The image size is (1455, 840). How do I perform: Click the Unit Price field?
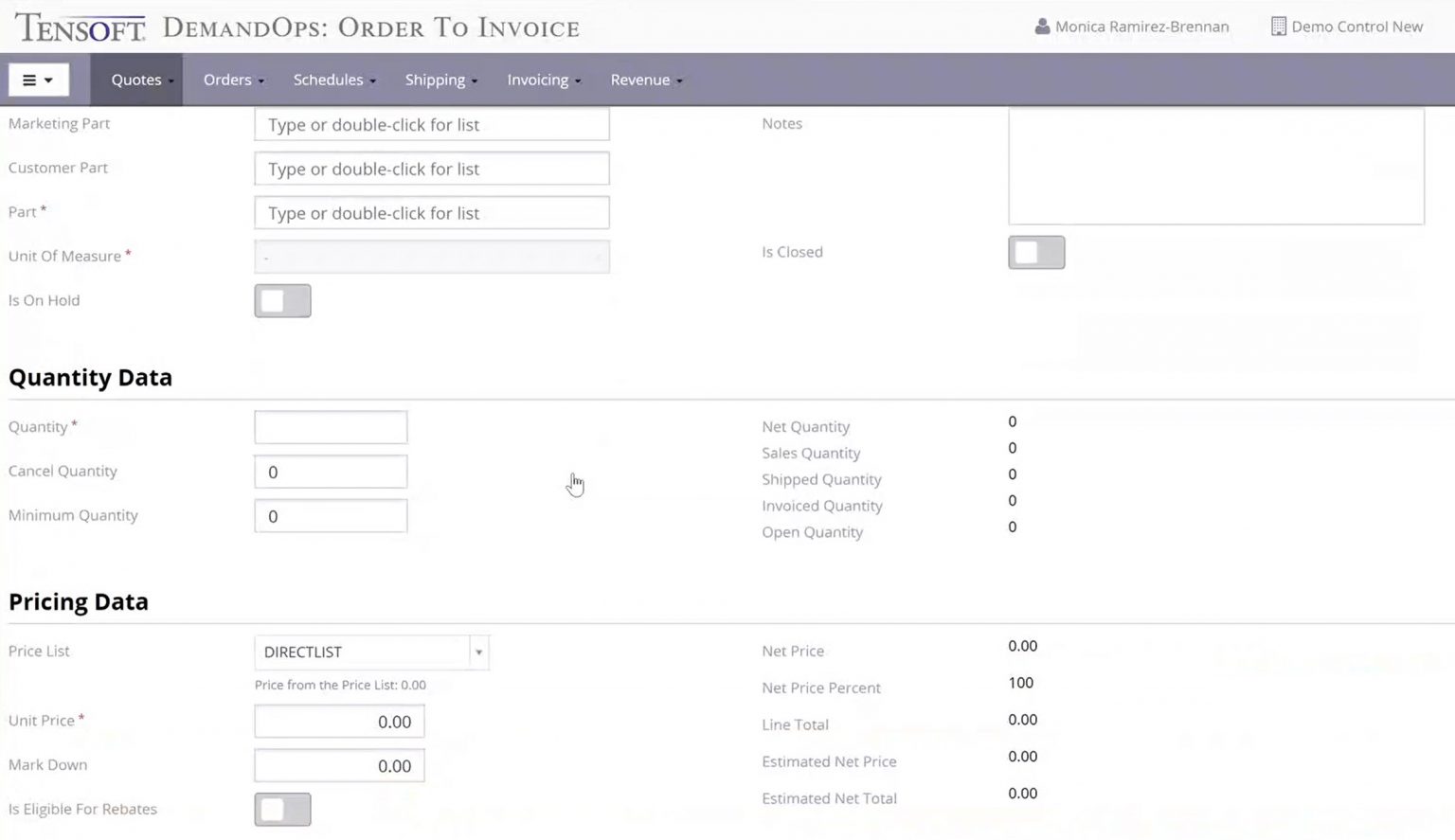(x=339, y=721)
